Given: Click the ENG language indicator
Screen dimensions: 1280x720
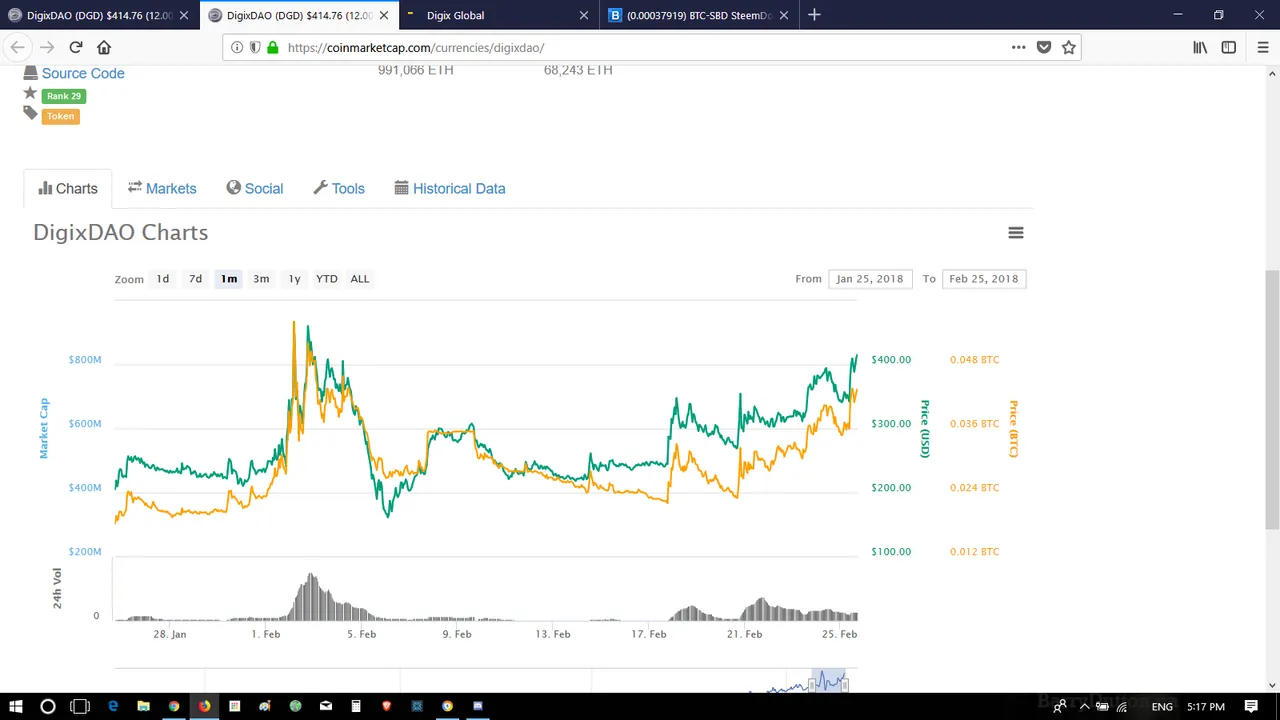Looking at the screenshot, I should coord(1162,706).
